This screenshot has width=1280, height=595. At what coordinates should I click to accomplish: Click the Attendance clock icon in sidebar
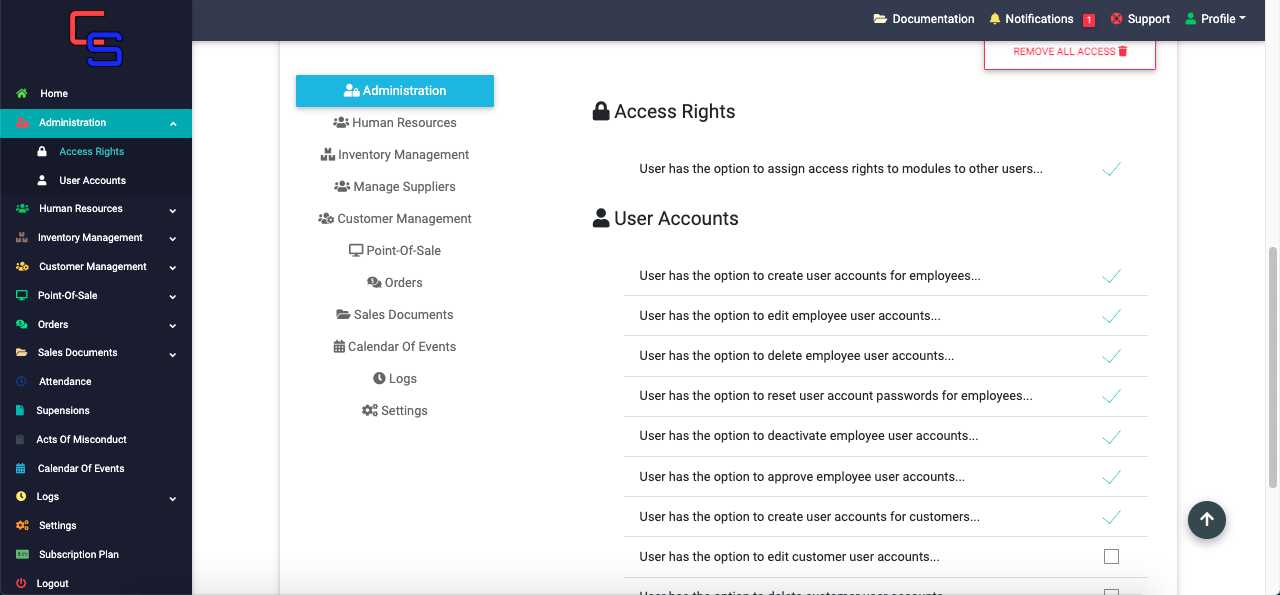pos(22,382)
